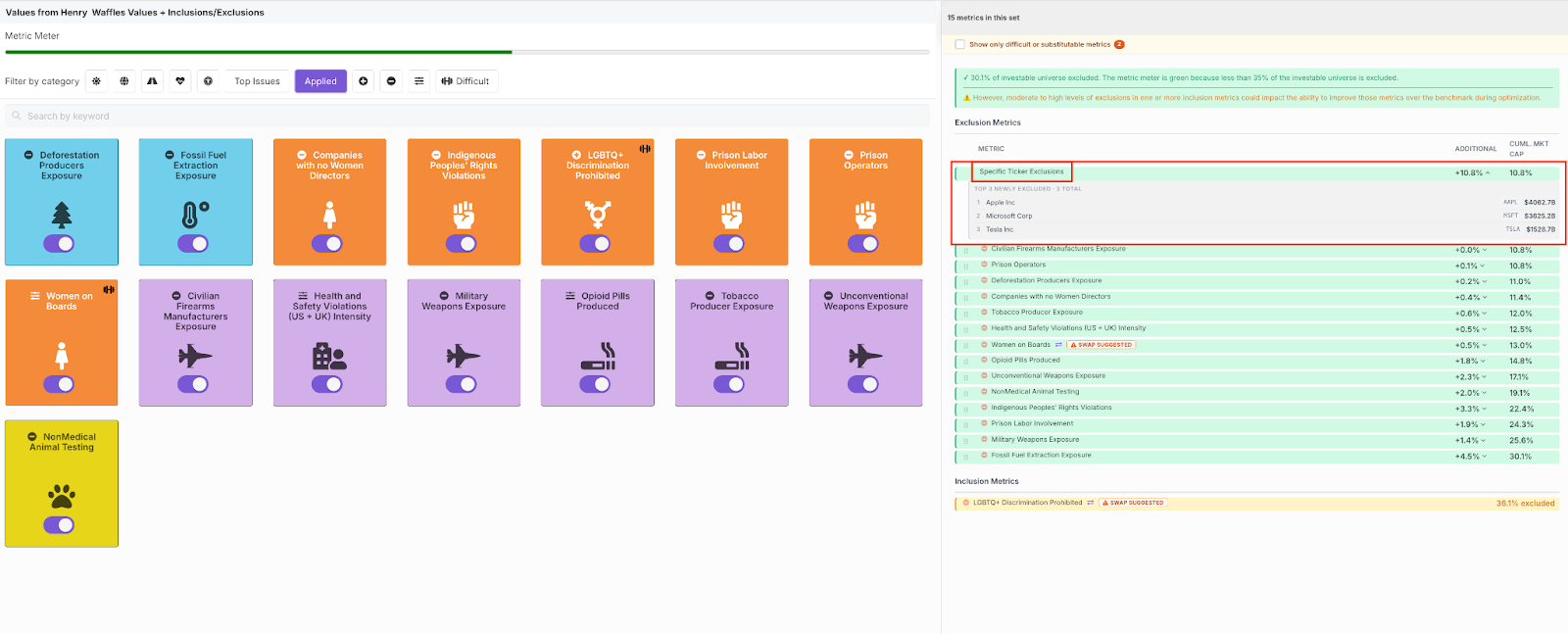This screenshot has height=634, width=1568.
Task: Filter by inclusions with plus-circle icon
Action: (363, 81)
